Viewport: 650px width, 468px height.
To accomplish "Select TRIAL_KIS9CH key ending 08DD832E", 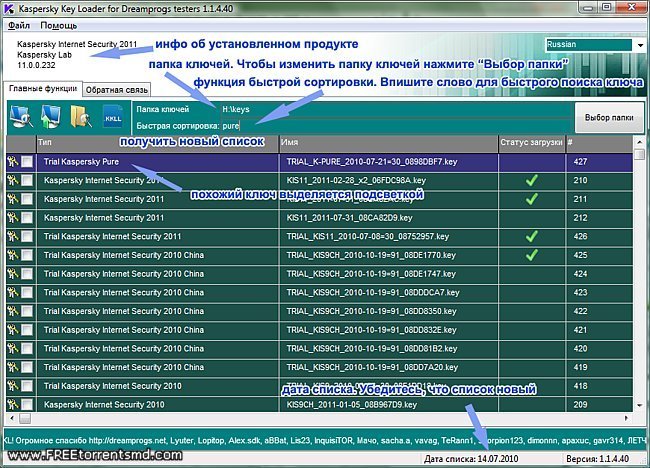I will 371,330.
